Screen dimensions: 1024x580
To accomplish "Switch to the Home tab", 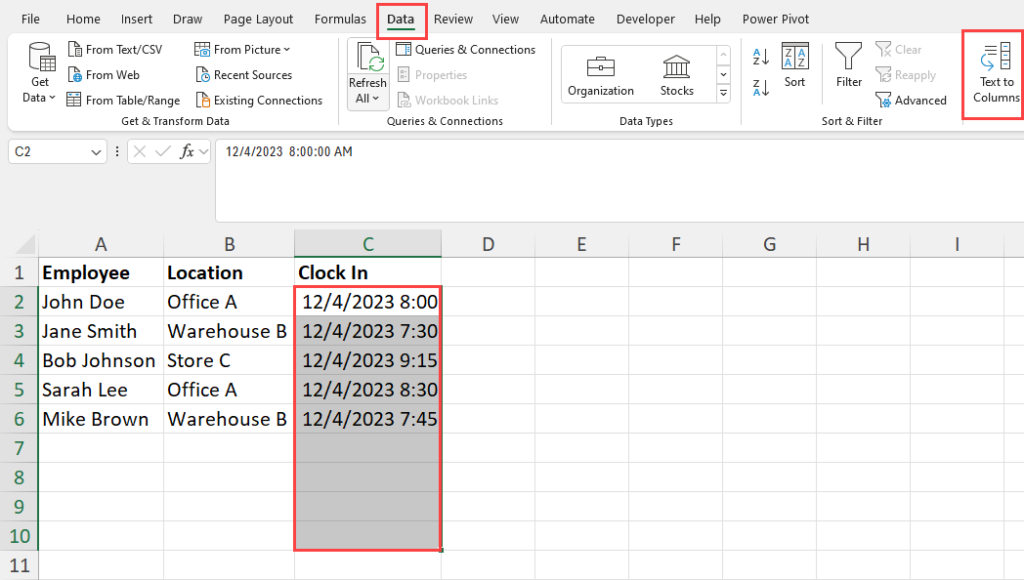I will click(x=83, y=19).
